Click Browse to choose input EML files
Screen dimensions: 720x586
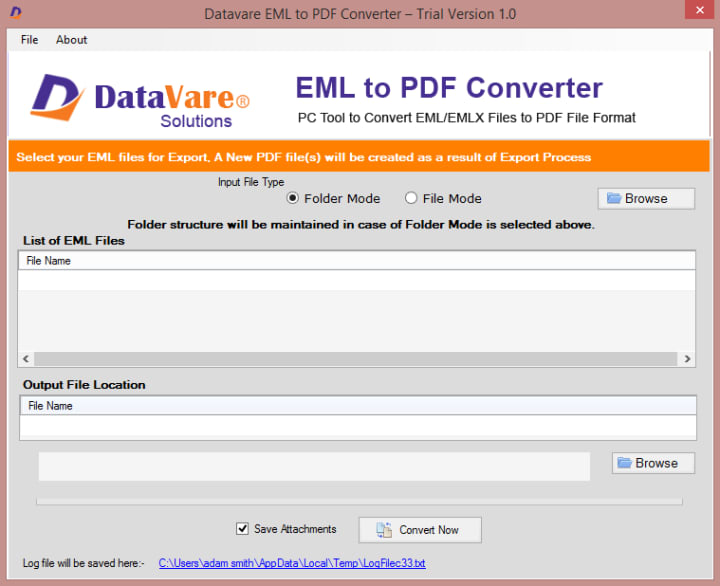pyautogui.click(x=646, y=199)
